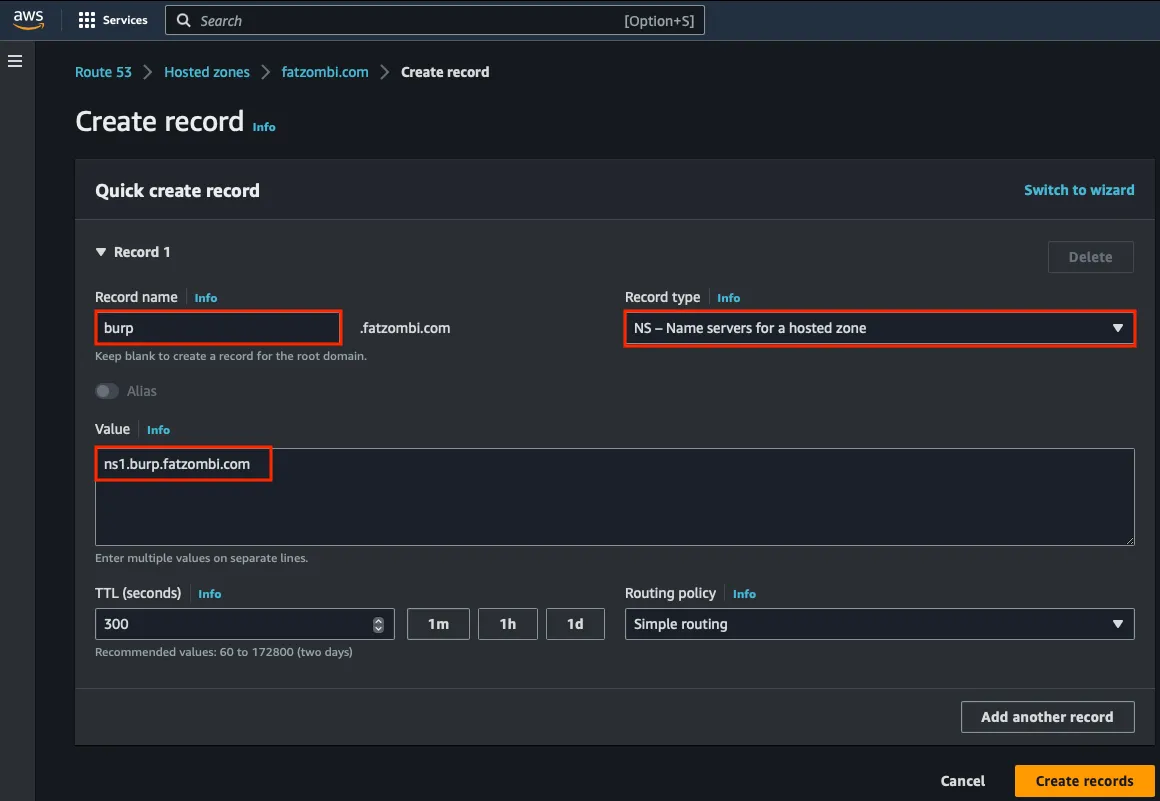
Task: Switch to wizard mode
Action: pyautogui.click(x=1079, y=190)
